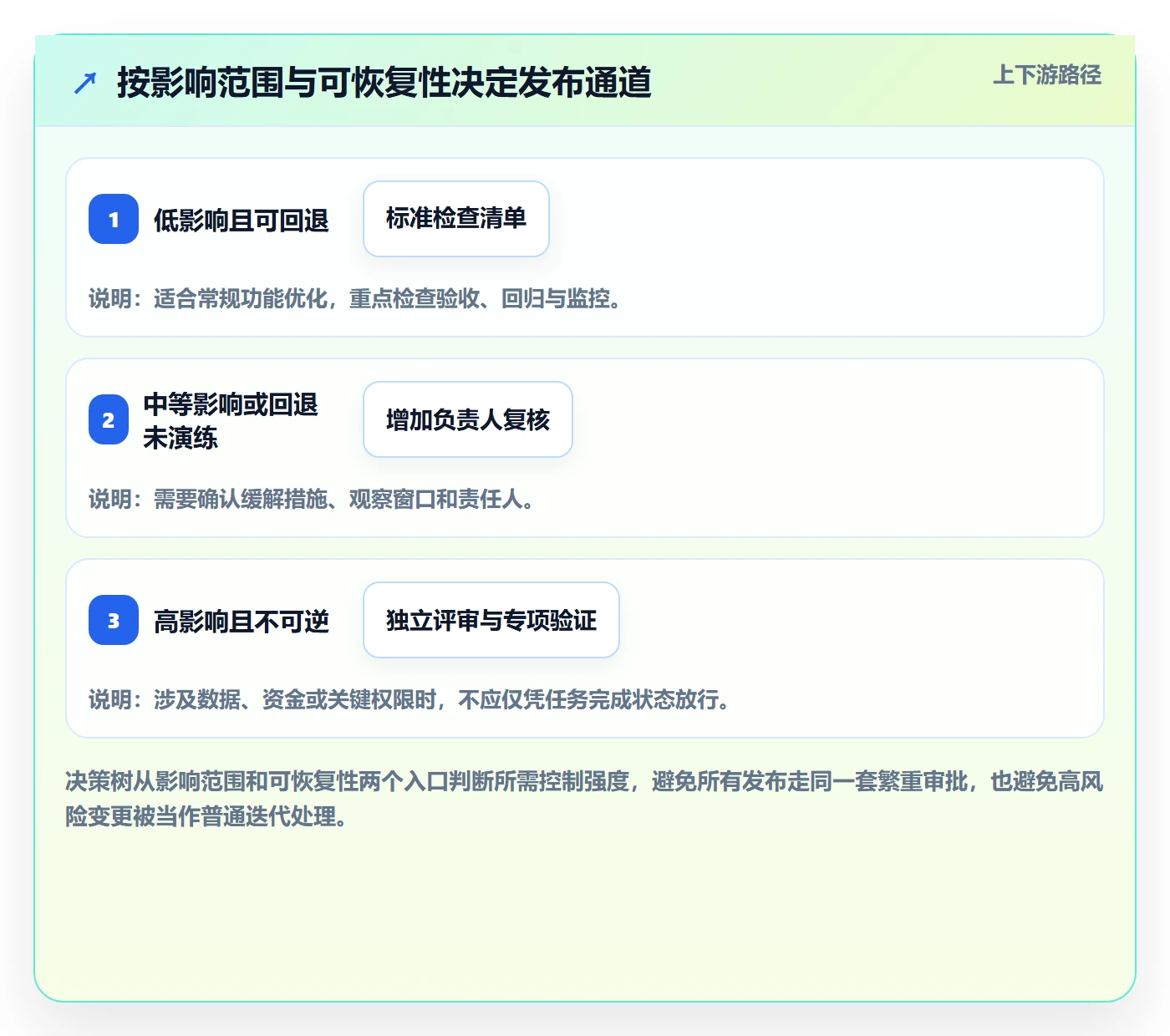
Task: Click the note 适合常规功能优化，重点检查验收、回归与监控
Action: (355, 298)
